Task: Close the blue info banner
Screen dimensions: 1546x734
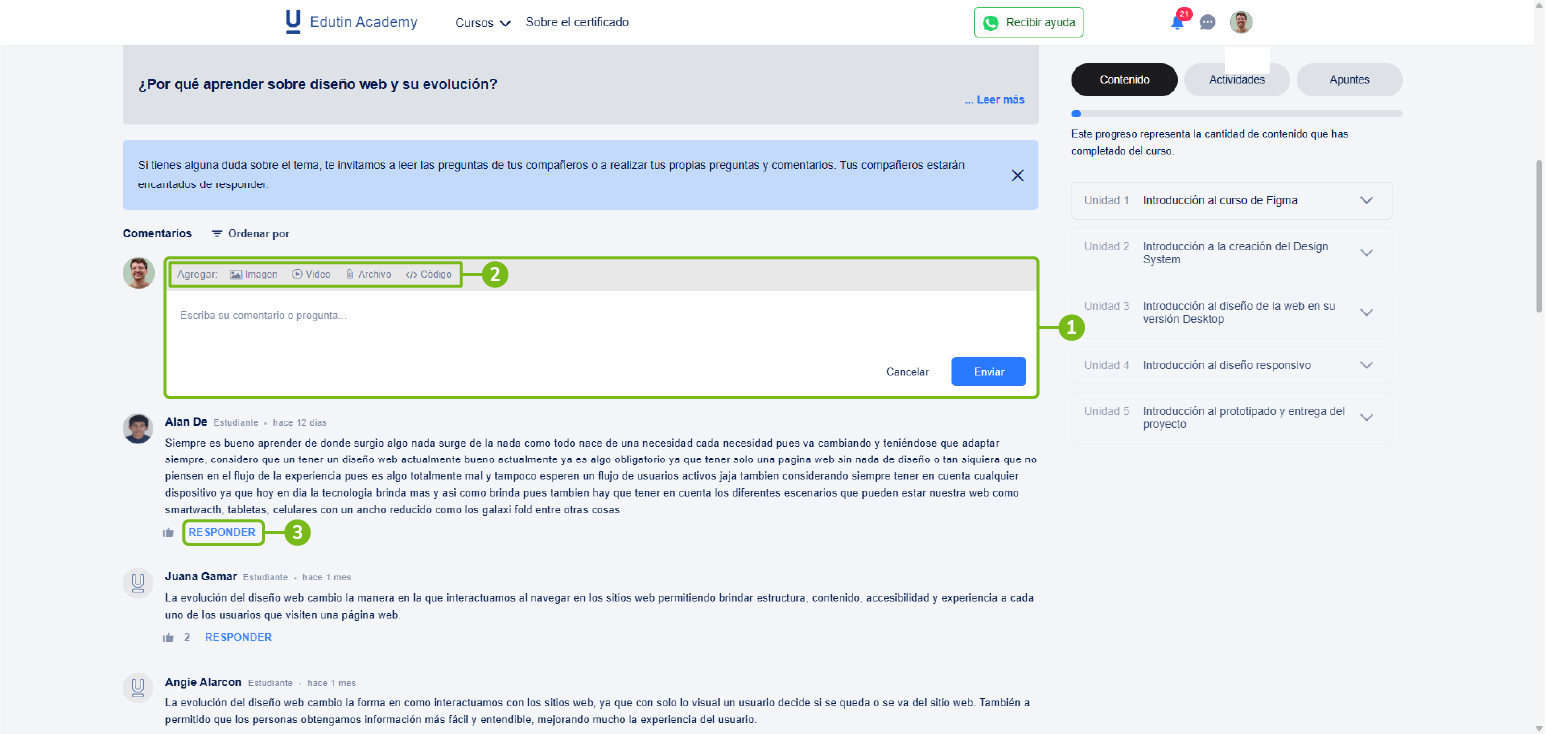Action: tap(1017, 175)
